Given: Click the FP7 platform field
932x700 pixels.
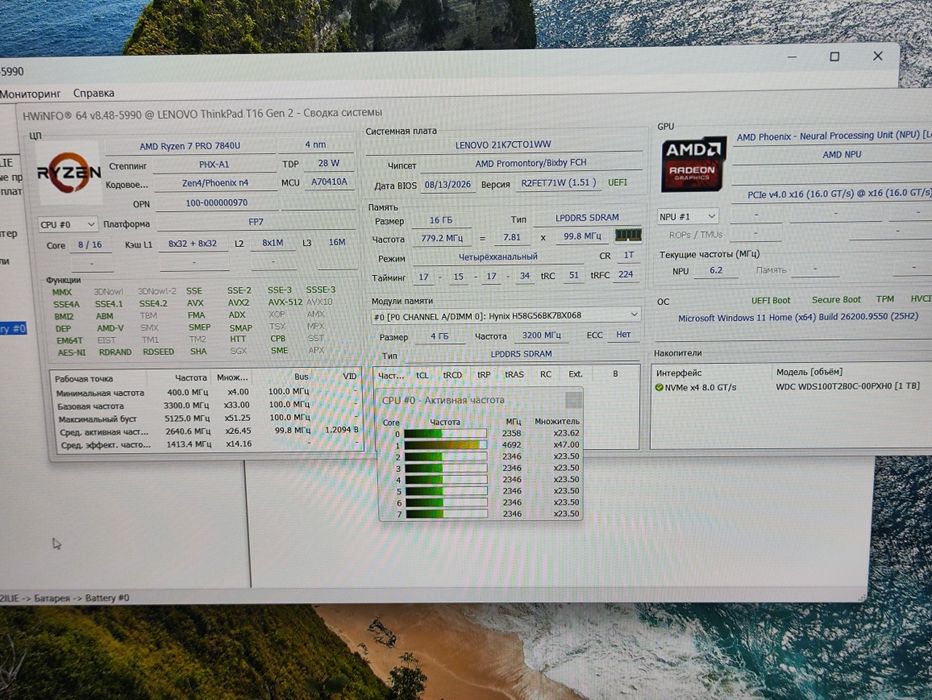Looking at the screenshot, I should (256, 222).
